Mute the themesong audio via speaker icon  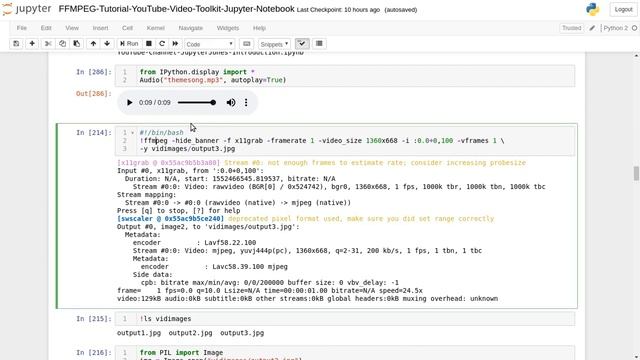tap(231, 102)
